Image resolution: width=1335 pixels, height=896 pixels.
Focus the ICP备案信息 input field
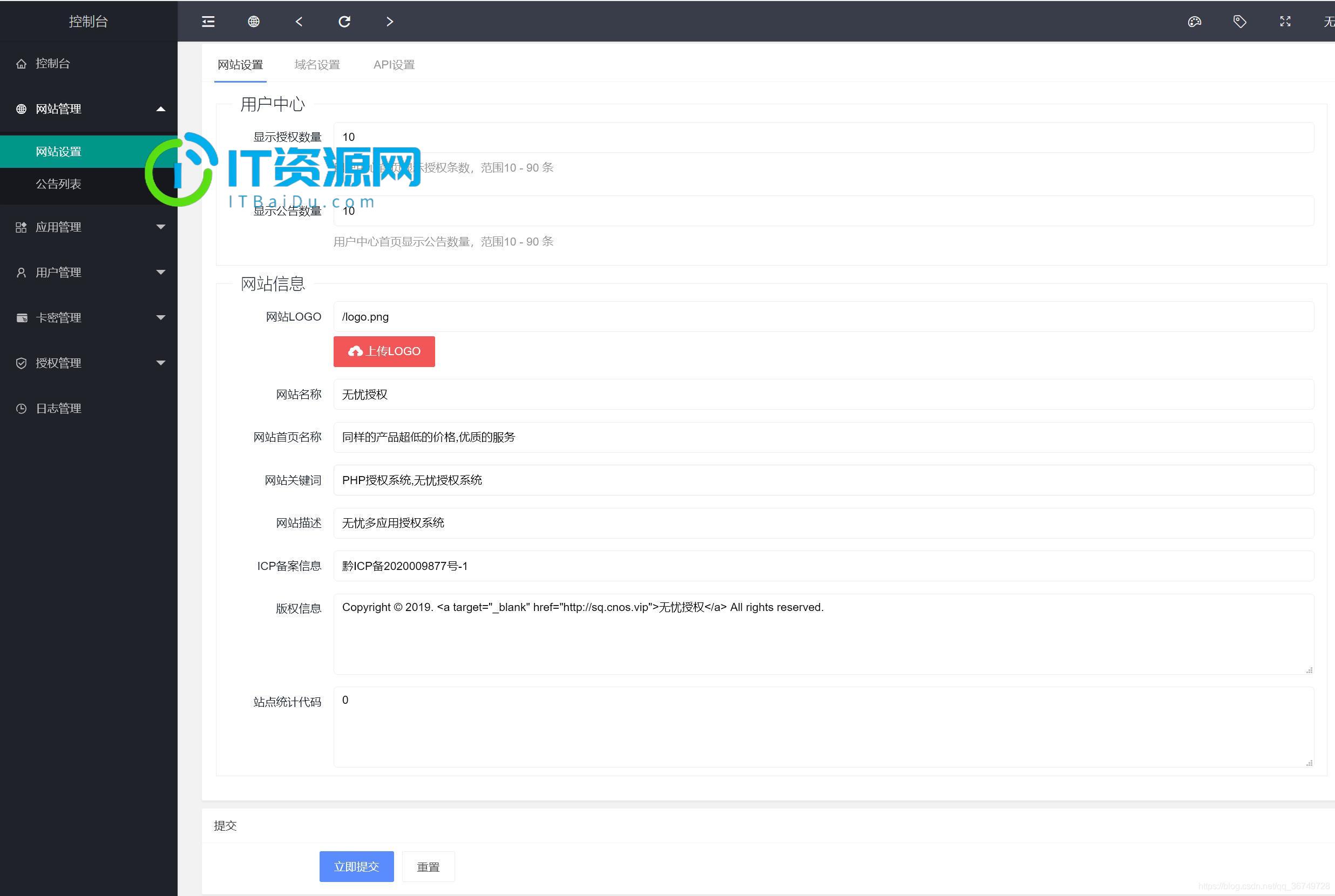[x=824, y=566]
